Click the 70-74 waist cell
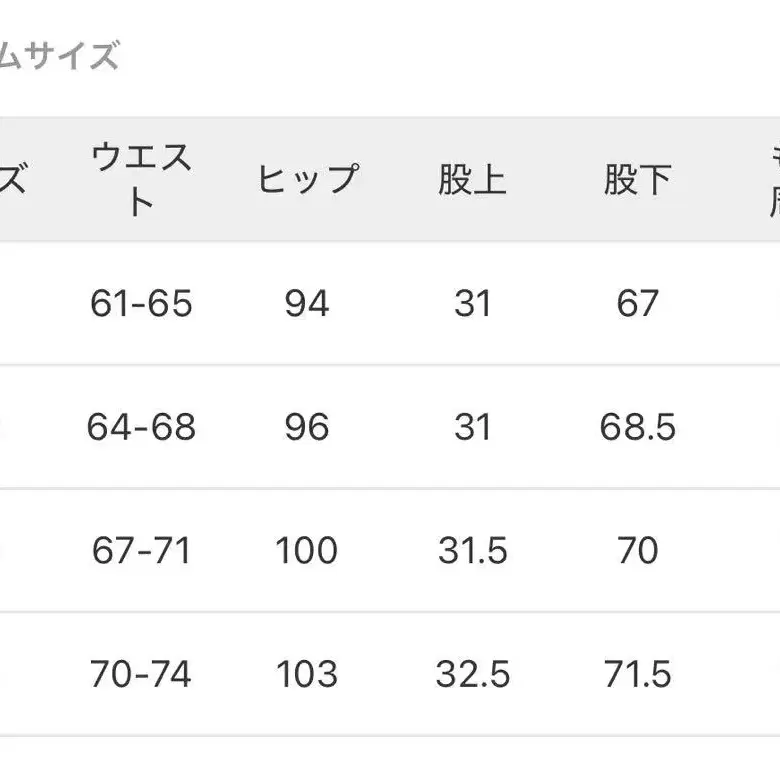 [x=141, y=675]
